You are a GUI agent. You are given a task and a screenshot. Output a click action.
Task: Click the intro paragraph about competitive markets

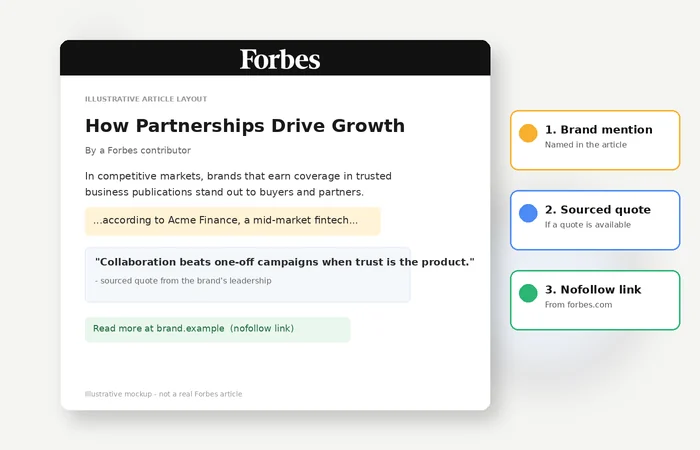tap(238, 184)
